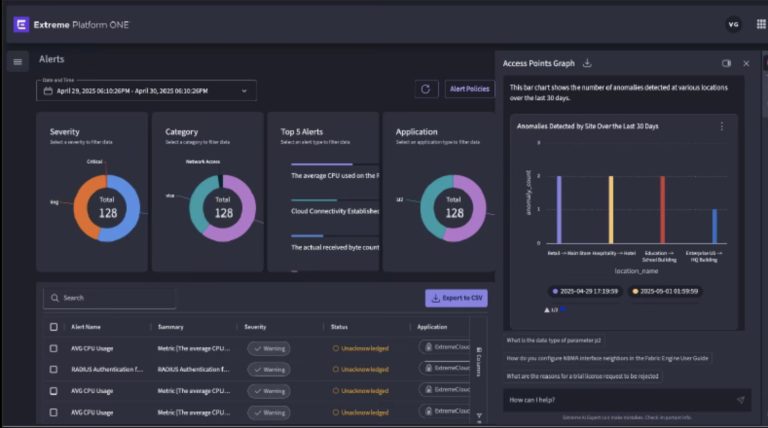Click the Retail Main Store purple bar
Screen dimensions: 768x428
tap(559, 210)
